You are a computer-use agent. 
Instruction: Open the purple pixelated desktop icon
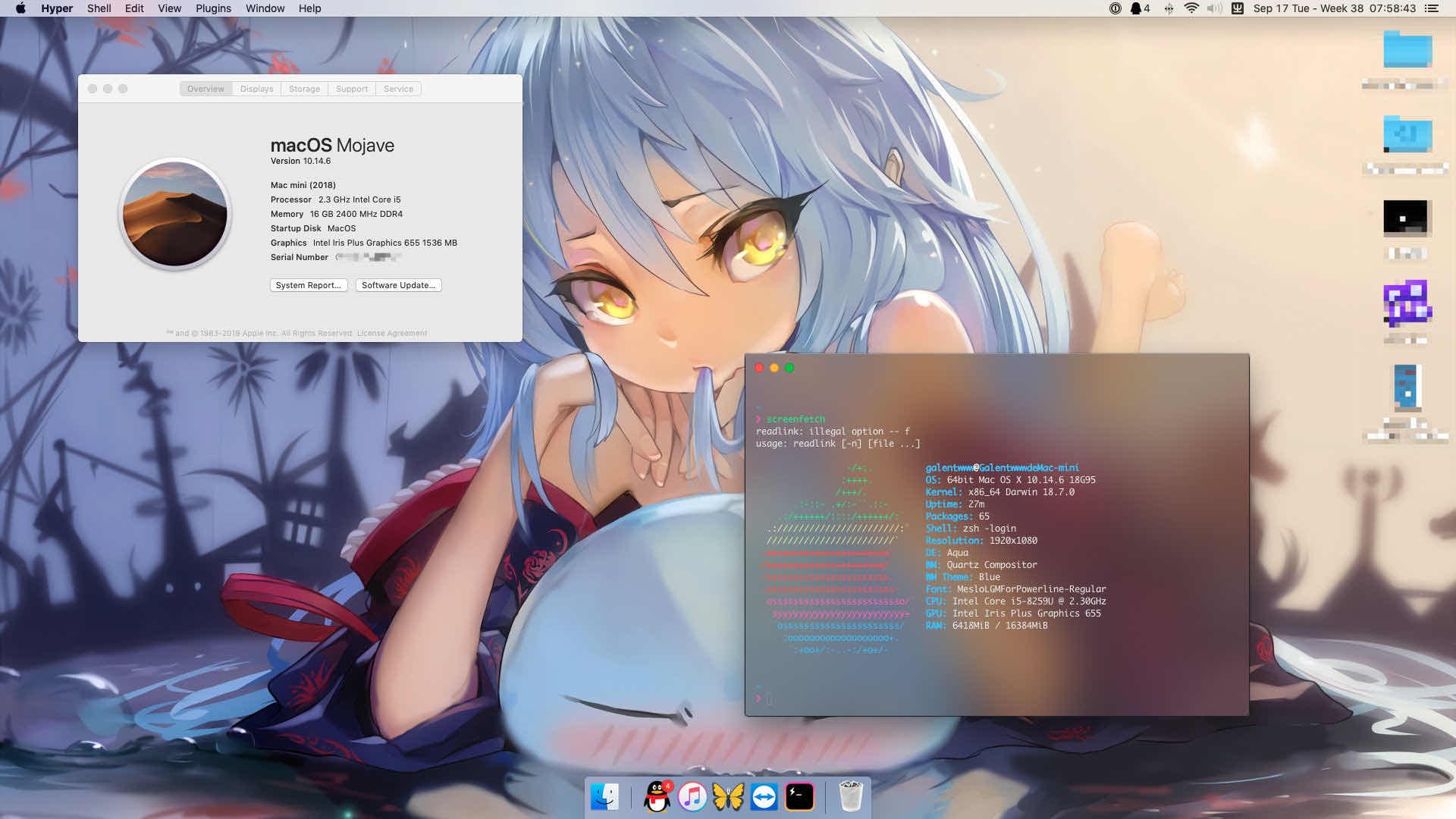coord(1407,303)
